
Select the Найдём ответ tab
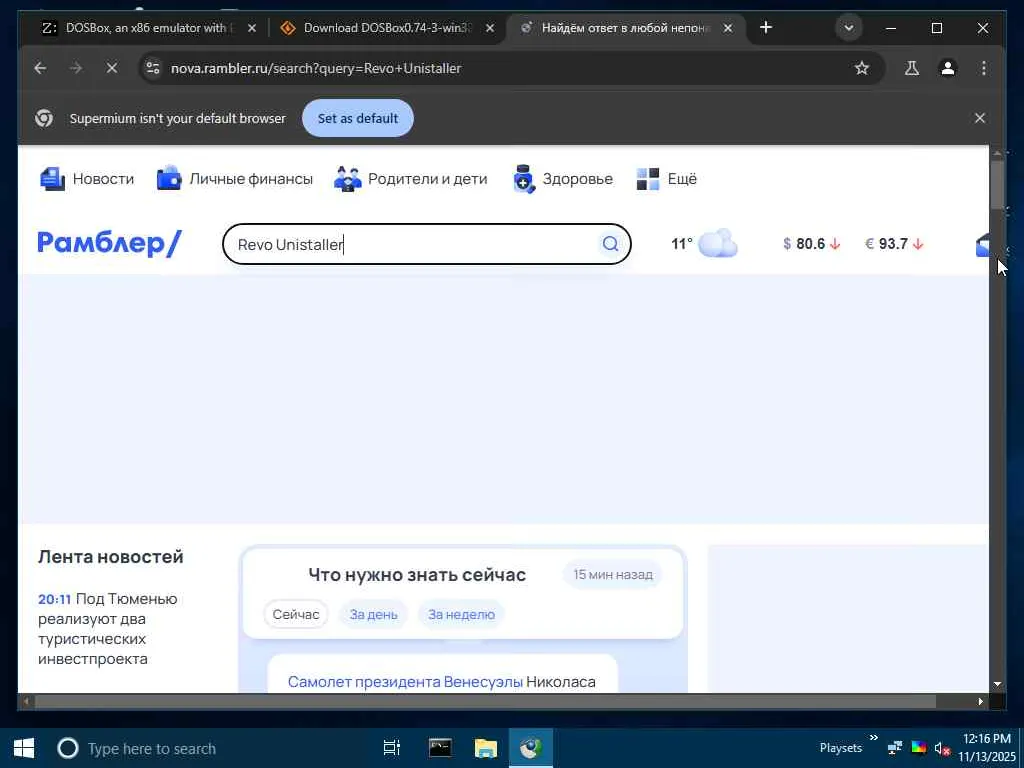click(x=624, y=28)
